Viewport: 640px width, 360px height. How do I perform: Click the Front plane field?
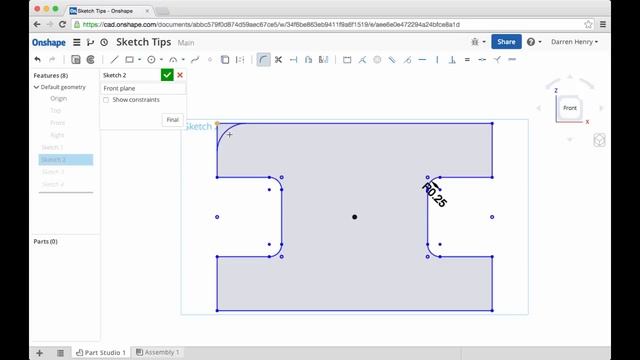click(x=143, y=88)
